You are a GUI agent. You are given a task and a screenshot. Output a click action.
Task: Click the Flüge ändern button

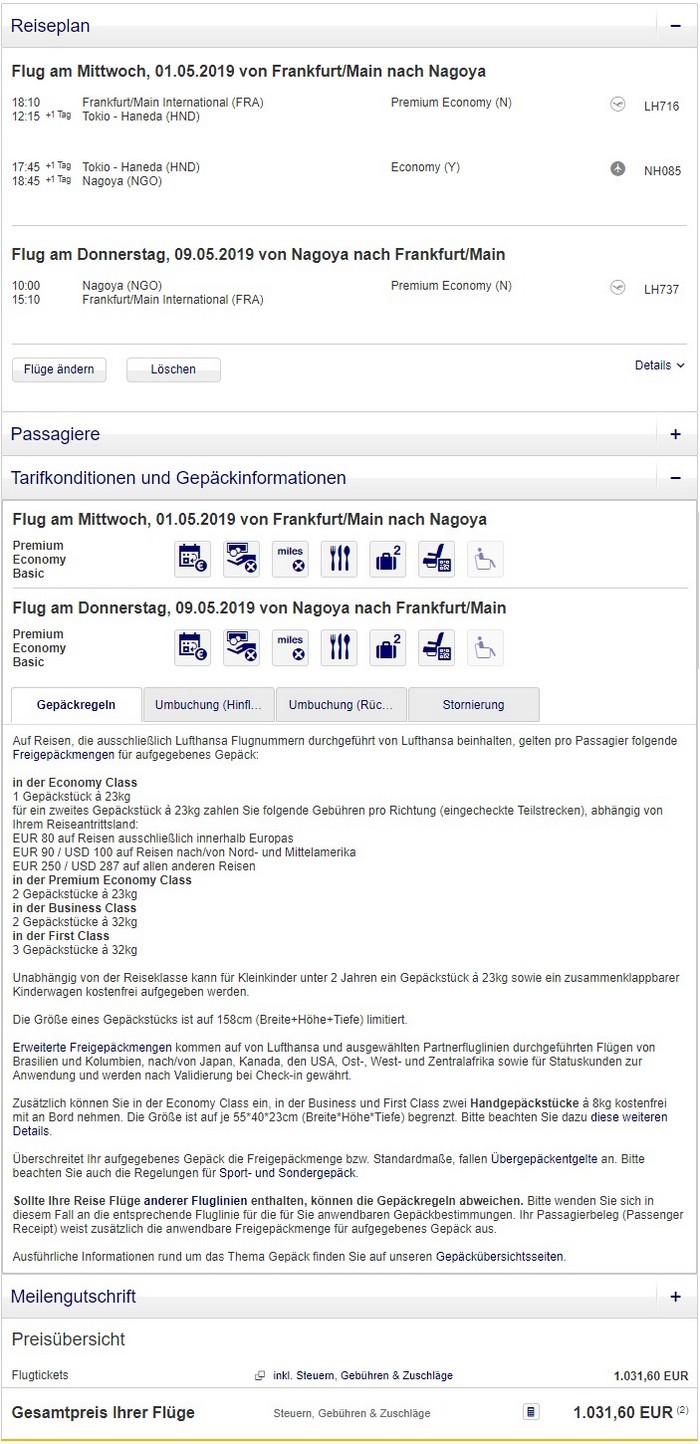(59, 370)
